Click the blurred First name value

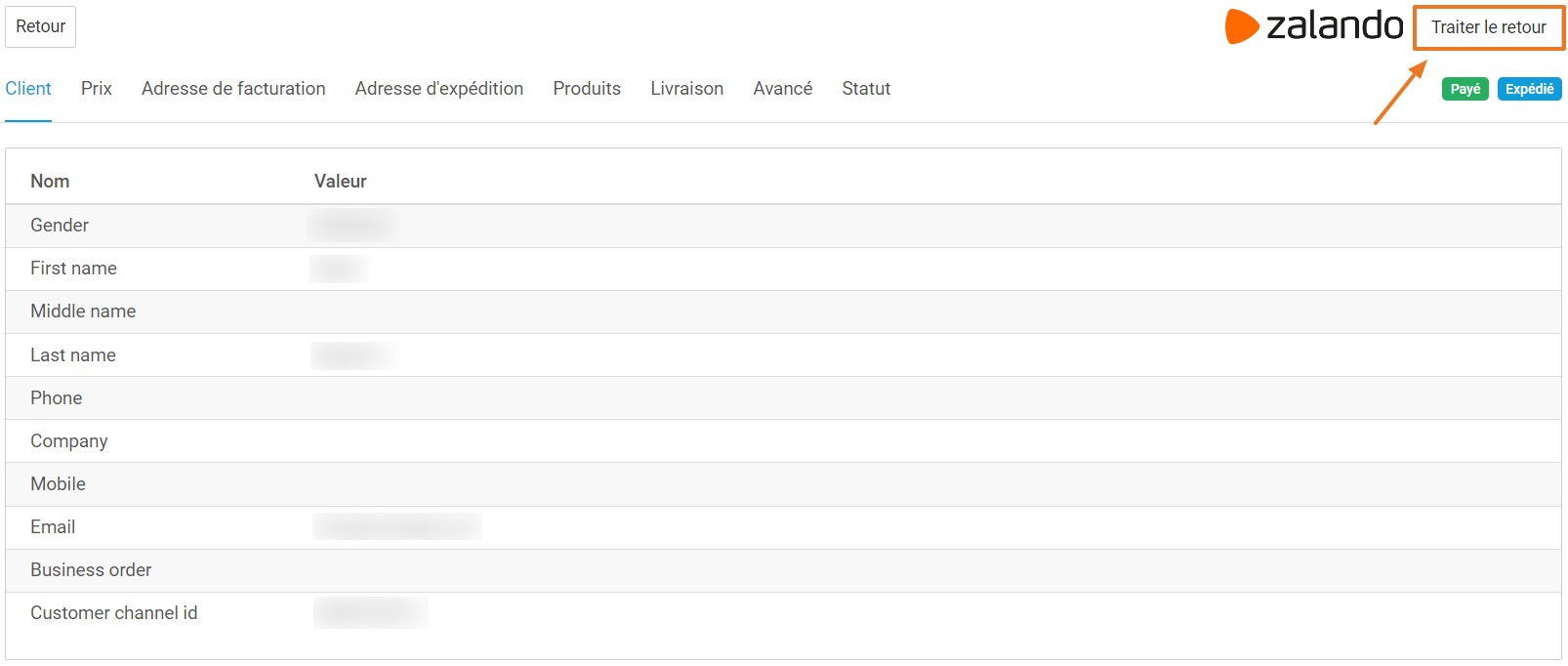click(339, 269)
